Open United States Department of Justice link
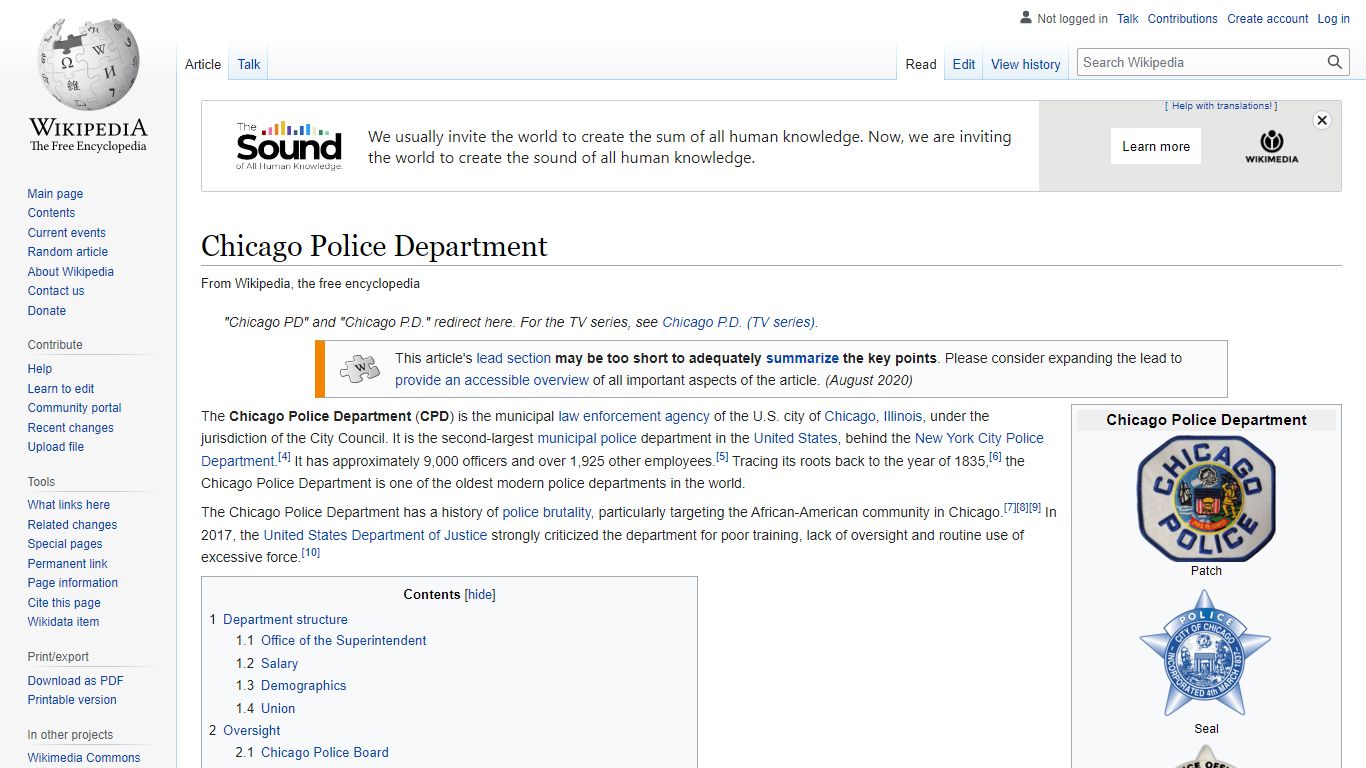Image resolution: width=1366 pixels, height=768 pixels. point(375,535)
